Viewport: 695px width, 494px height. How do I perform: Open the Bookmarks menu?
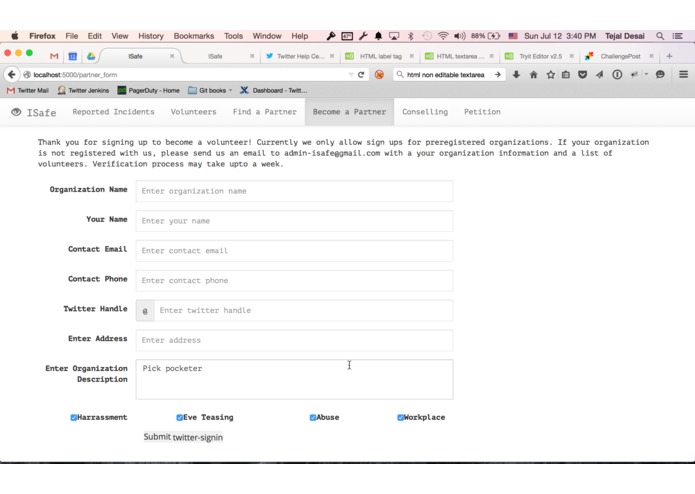(194, 36)
